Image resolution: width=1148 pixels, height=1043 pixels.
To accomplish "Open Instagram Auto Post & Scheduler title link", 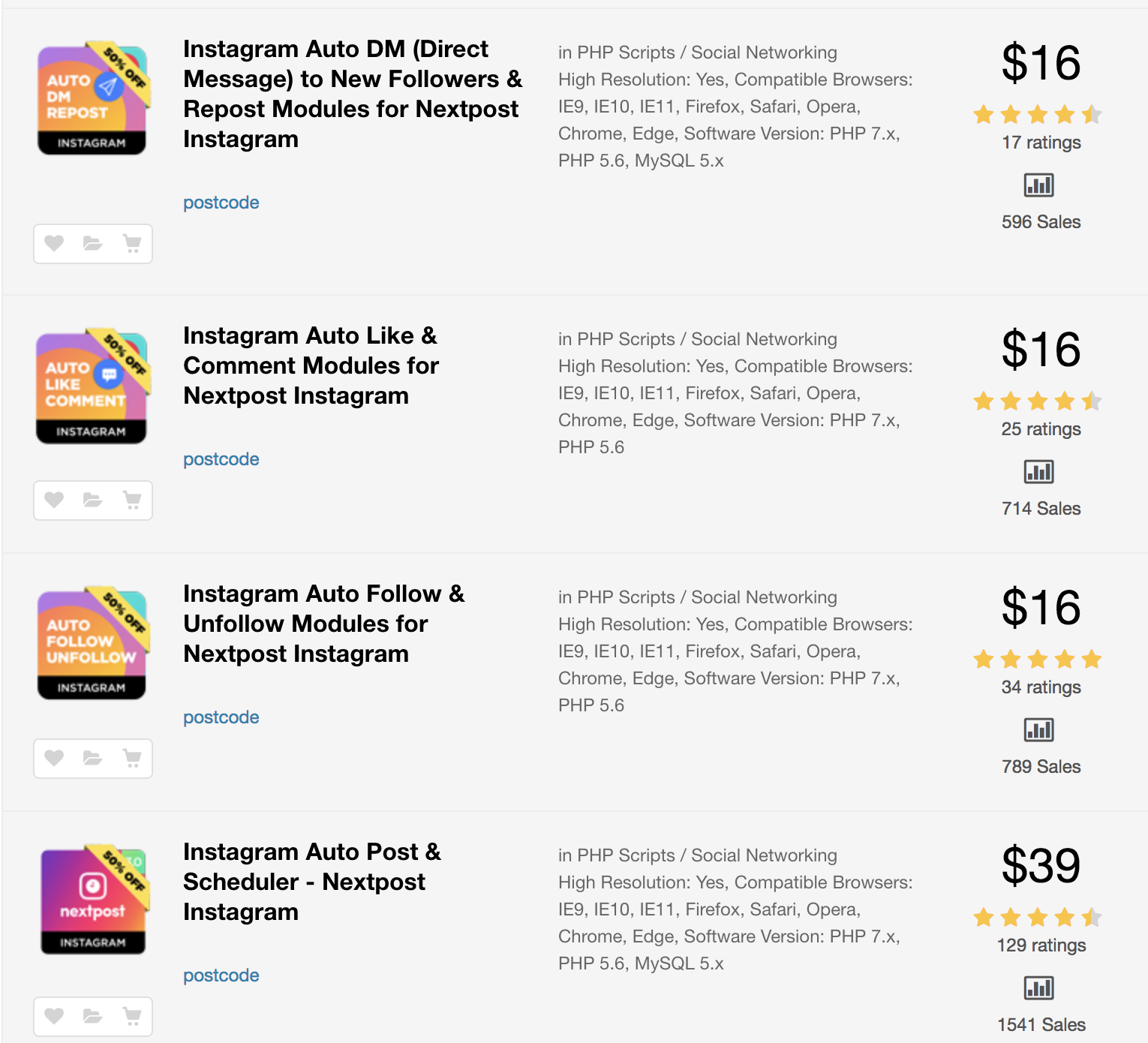I will pos(311,882).
